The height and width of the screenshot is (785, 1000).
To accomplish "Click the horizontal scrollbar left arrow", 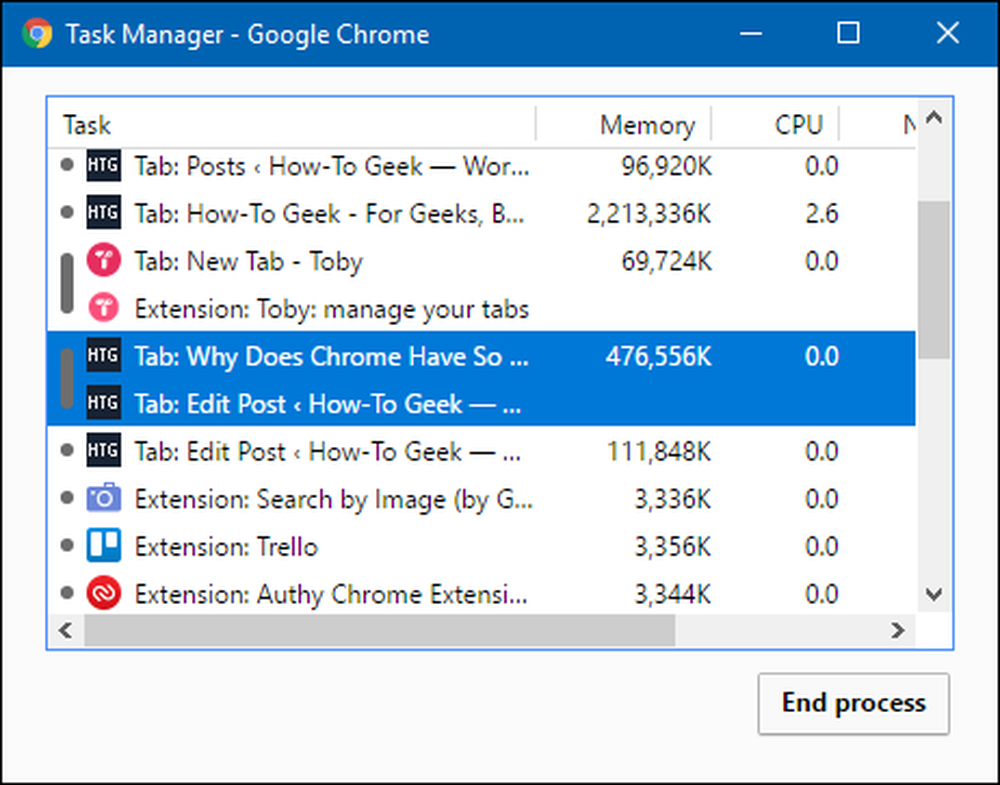I will tap(66, 631).
